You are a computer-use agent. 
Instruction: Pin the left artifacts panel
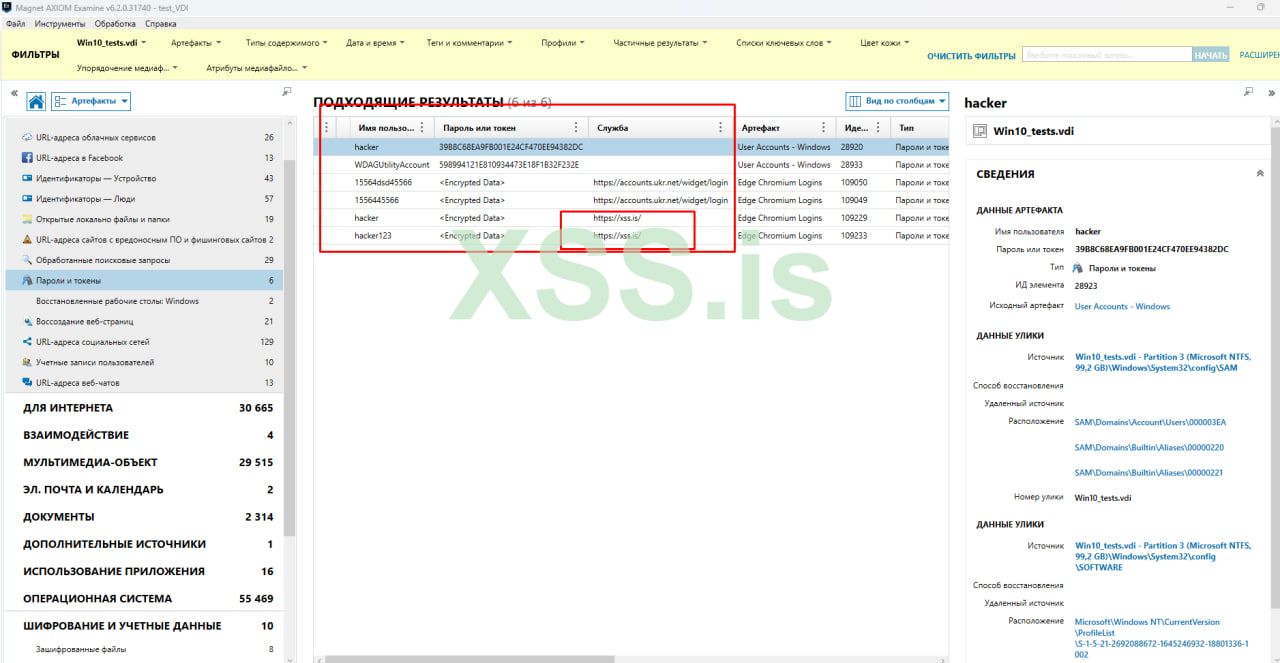[287, 92]
